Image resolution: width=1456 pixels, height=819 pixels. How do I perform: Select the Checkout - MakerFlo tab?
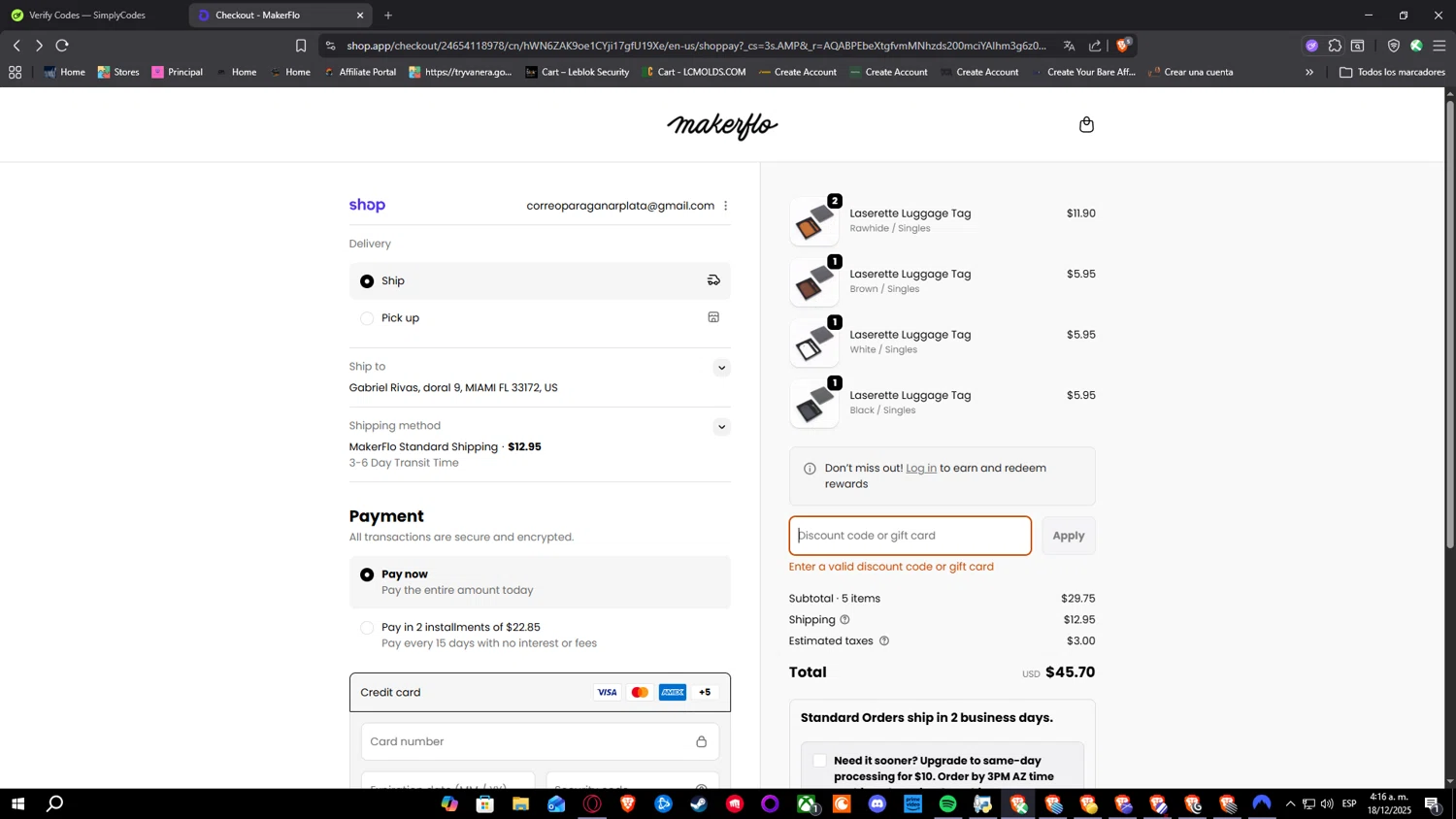coord(280,16)
